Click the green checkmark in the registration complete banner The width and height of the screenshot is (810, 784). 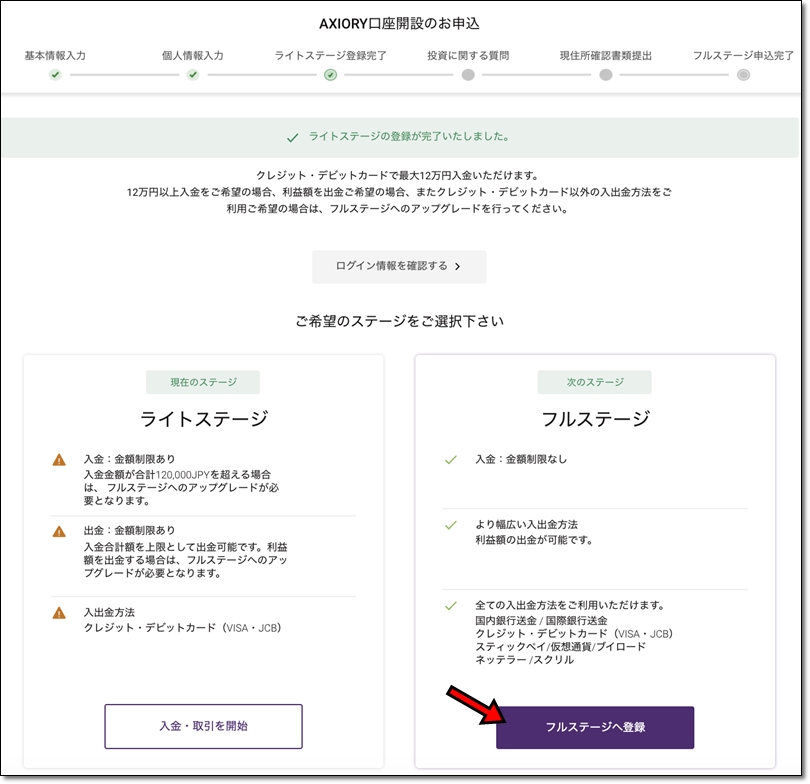tap(292, 137)
